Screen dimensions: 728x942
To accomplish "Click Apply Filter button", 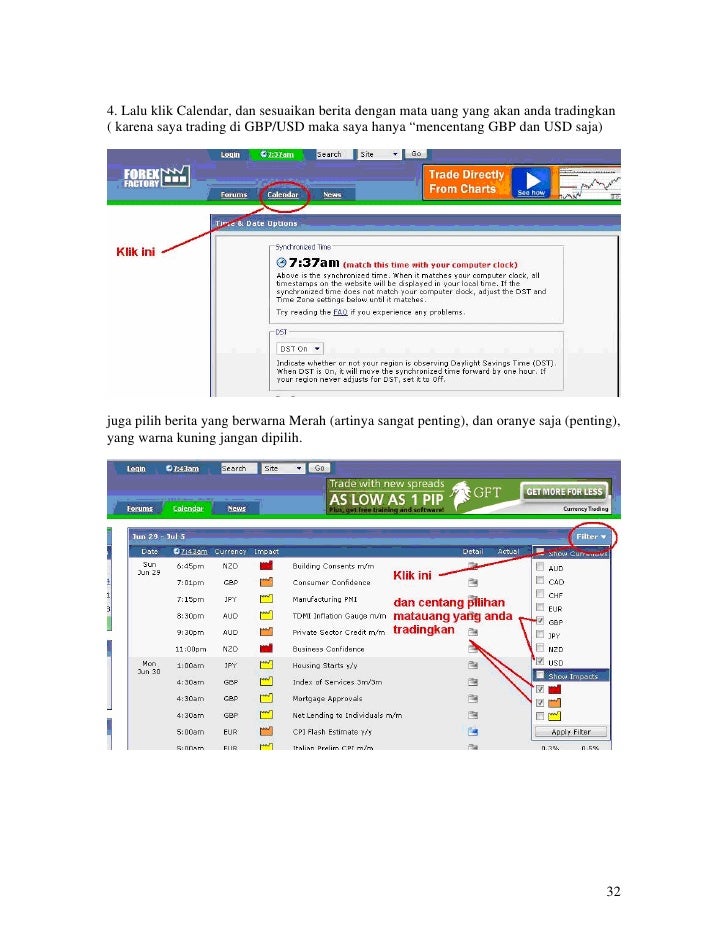I will [571, 732].
